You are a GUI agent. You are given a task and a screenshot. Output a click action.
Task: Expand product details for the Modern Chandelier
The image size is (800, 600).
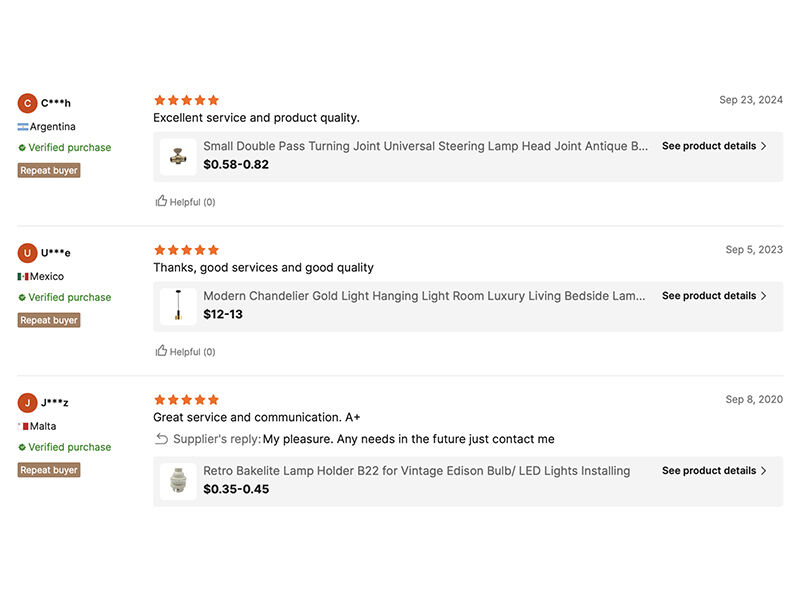(x=712, y=296)
